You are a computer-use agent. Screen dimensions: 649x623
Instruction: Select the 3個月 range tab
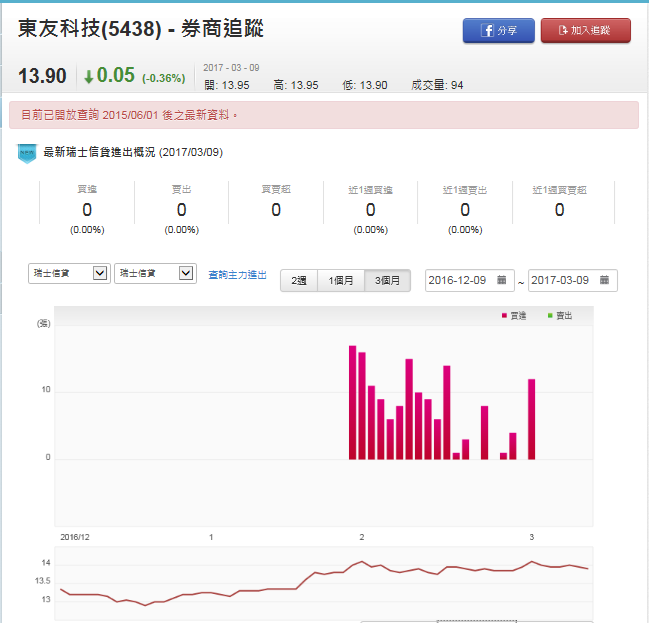[x=387, y=281]
